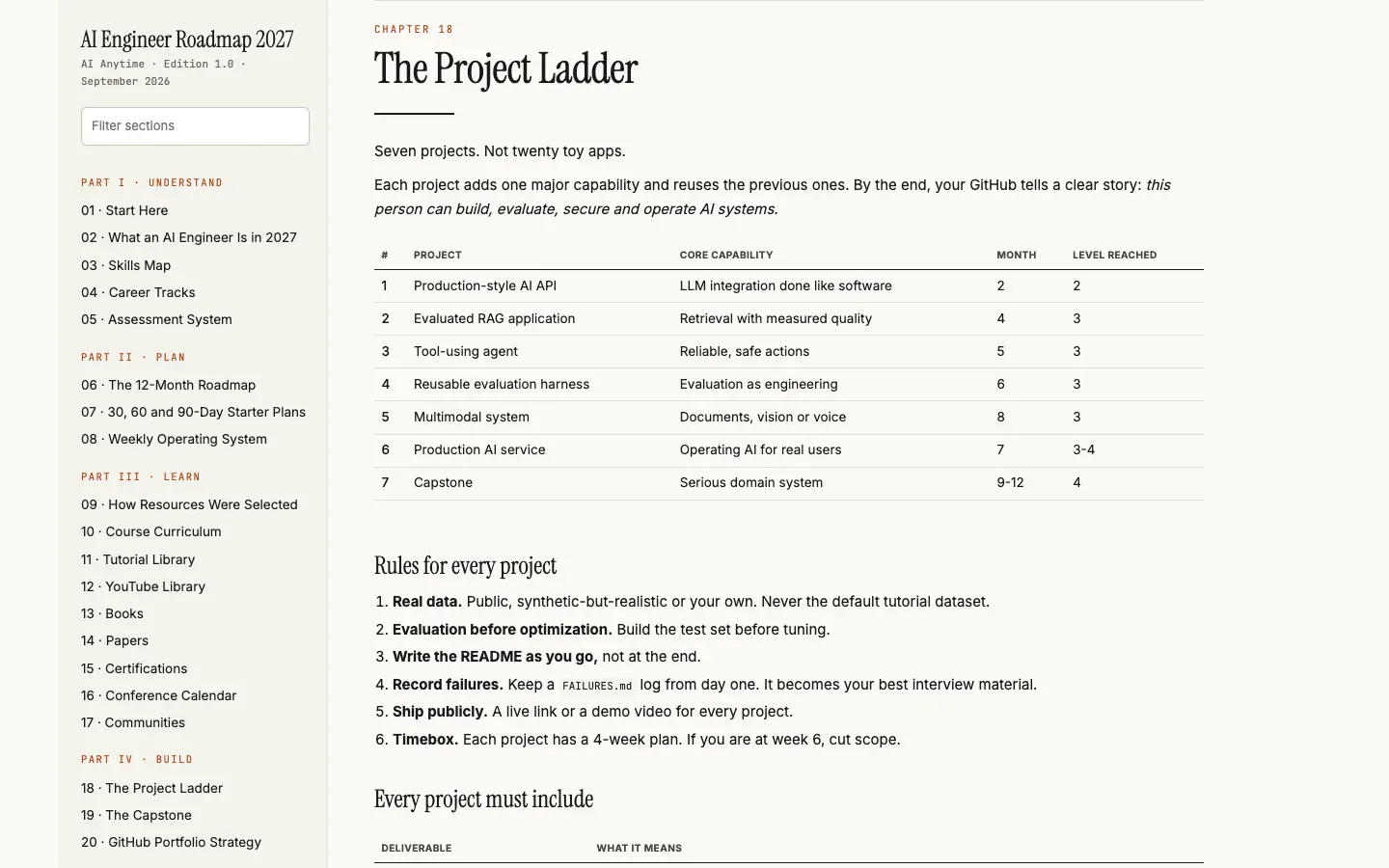Open '05 · Assessment System' chapter

156,319
